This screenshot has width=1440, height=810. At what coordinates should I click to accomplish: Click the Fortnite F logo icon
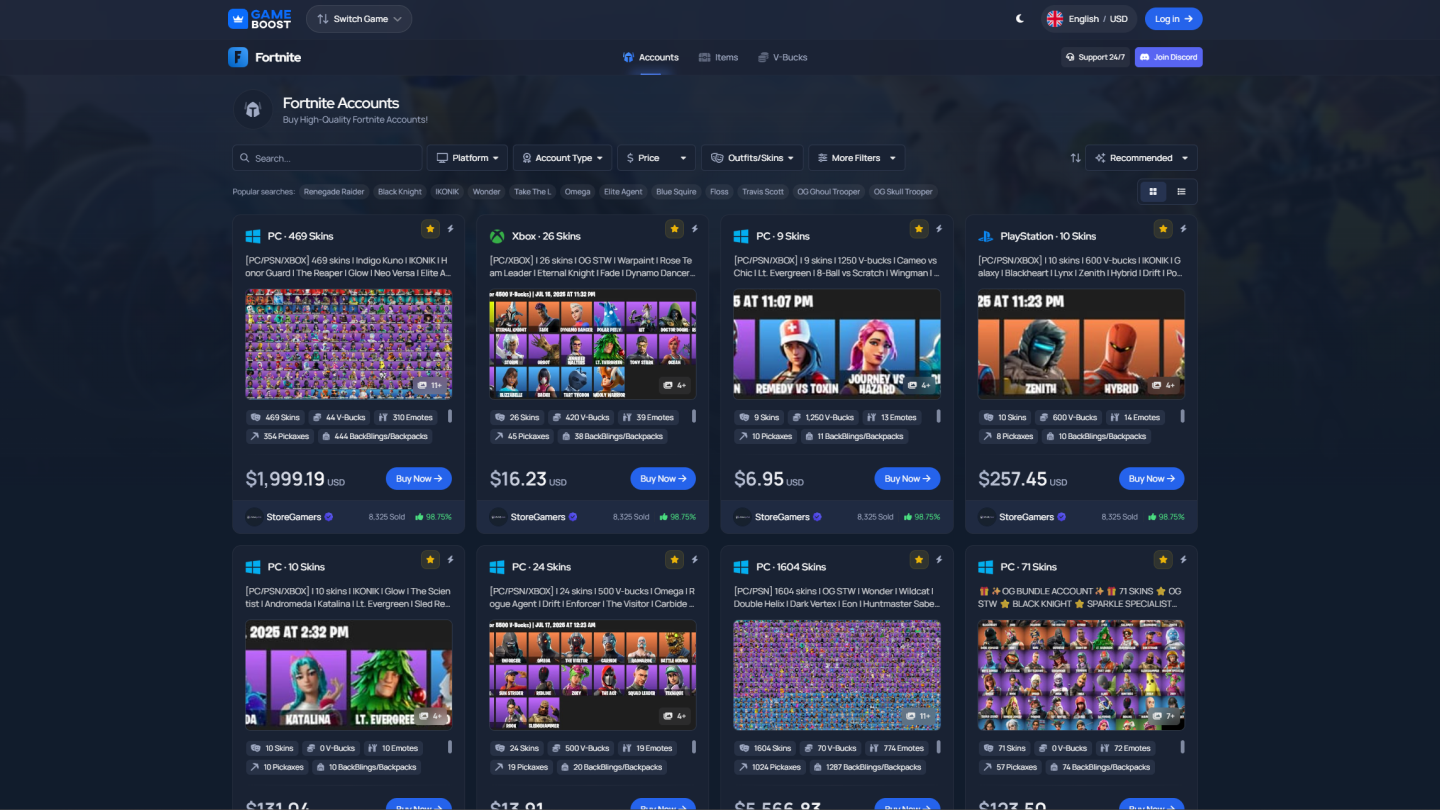click(238, 57)
